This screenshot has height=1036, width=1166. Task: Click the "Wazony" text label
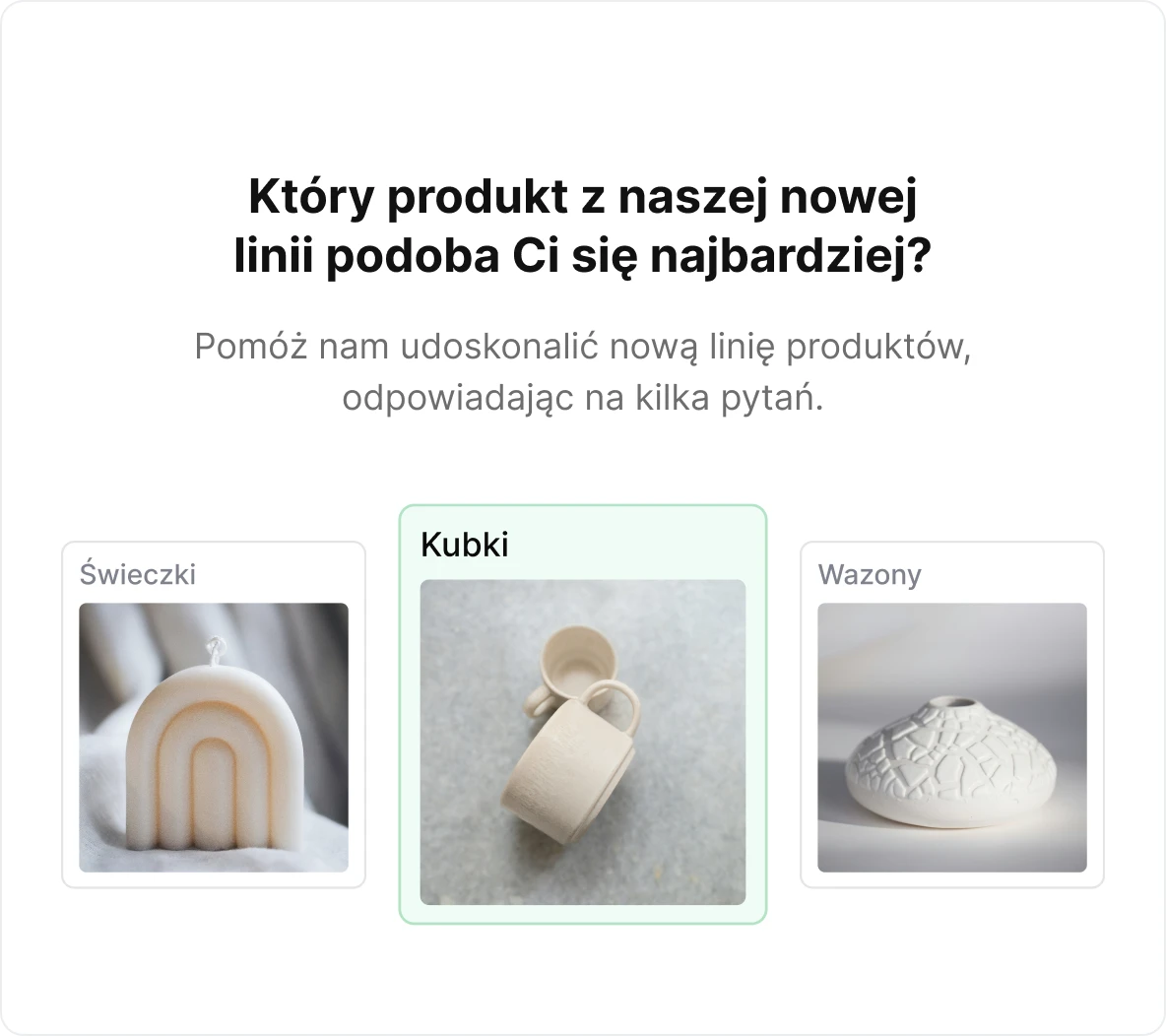(x=870, y=575)
